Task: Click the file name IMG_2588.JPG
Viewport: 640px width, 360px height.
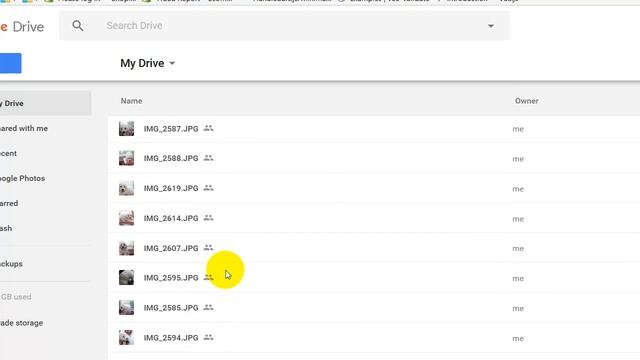Action: point(171,158)
